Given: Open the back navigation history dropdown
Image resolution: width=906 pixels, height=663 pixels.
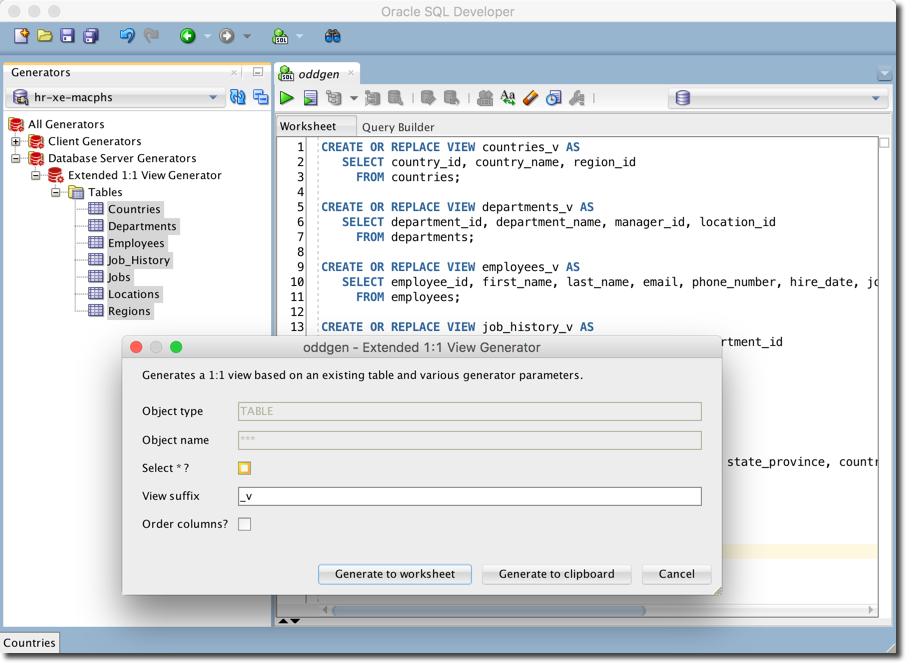Looking at the screenshot, I should click(207, 36).
